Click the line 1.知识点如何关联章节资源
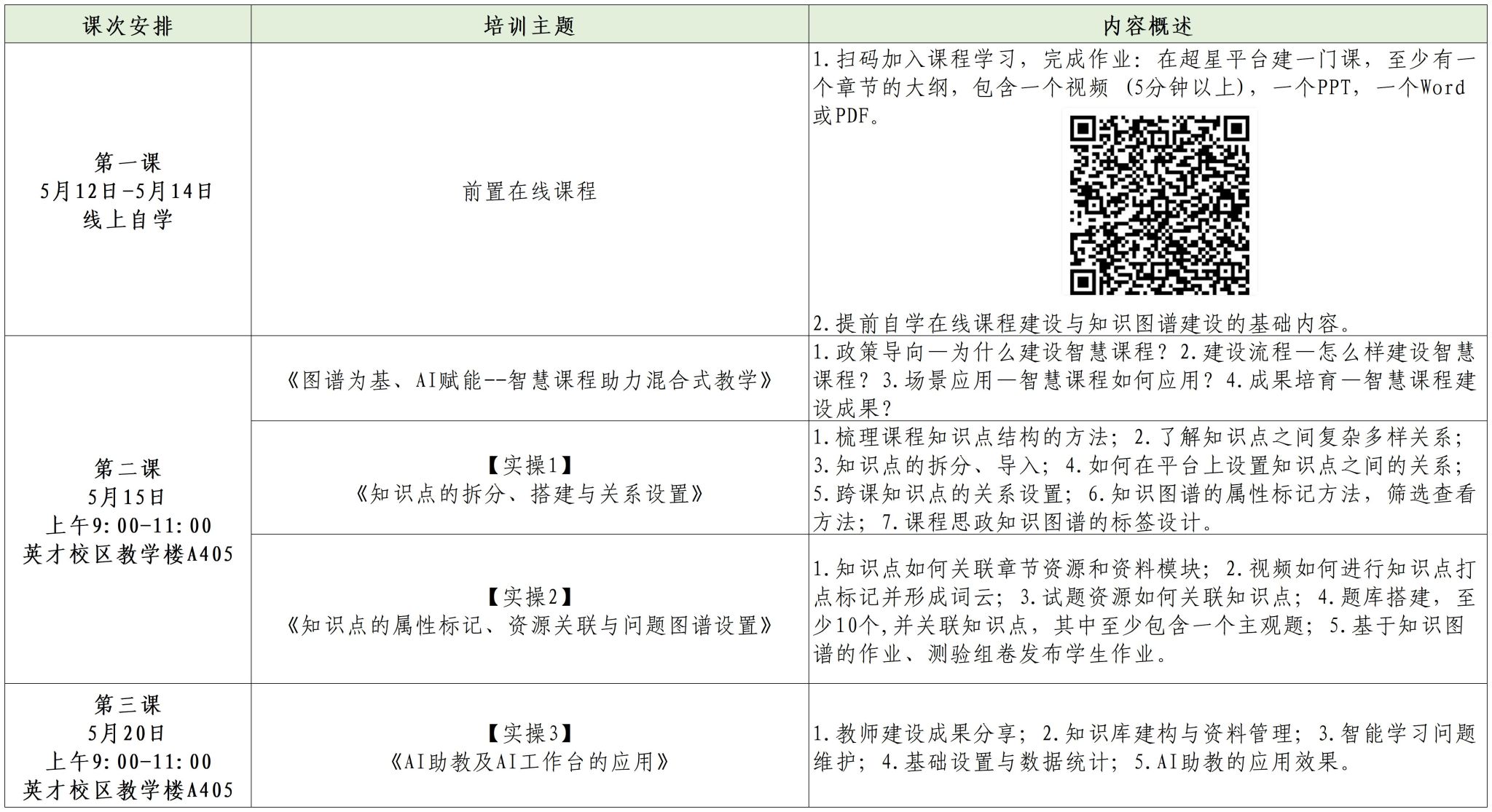This screenshot has height=812, width=1492. [x=1144, y=568]
